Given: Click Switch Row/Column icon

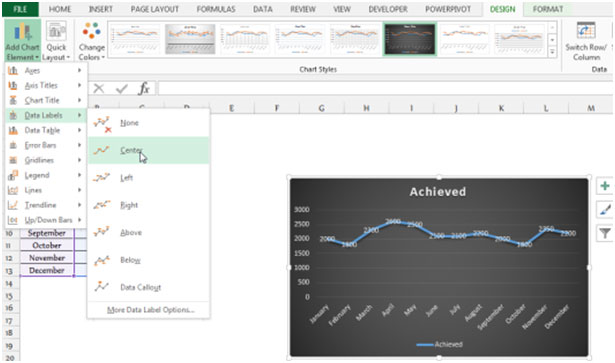Looking at the screenshot, I should [x=586, y=41].
